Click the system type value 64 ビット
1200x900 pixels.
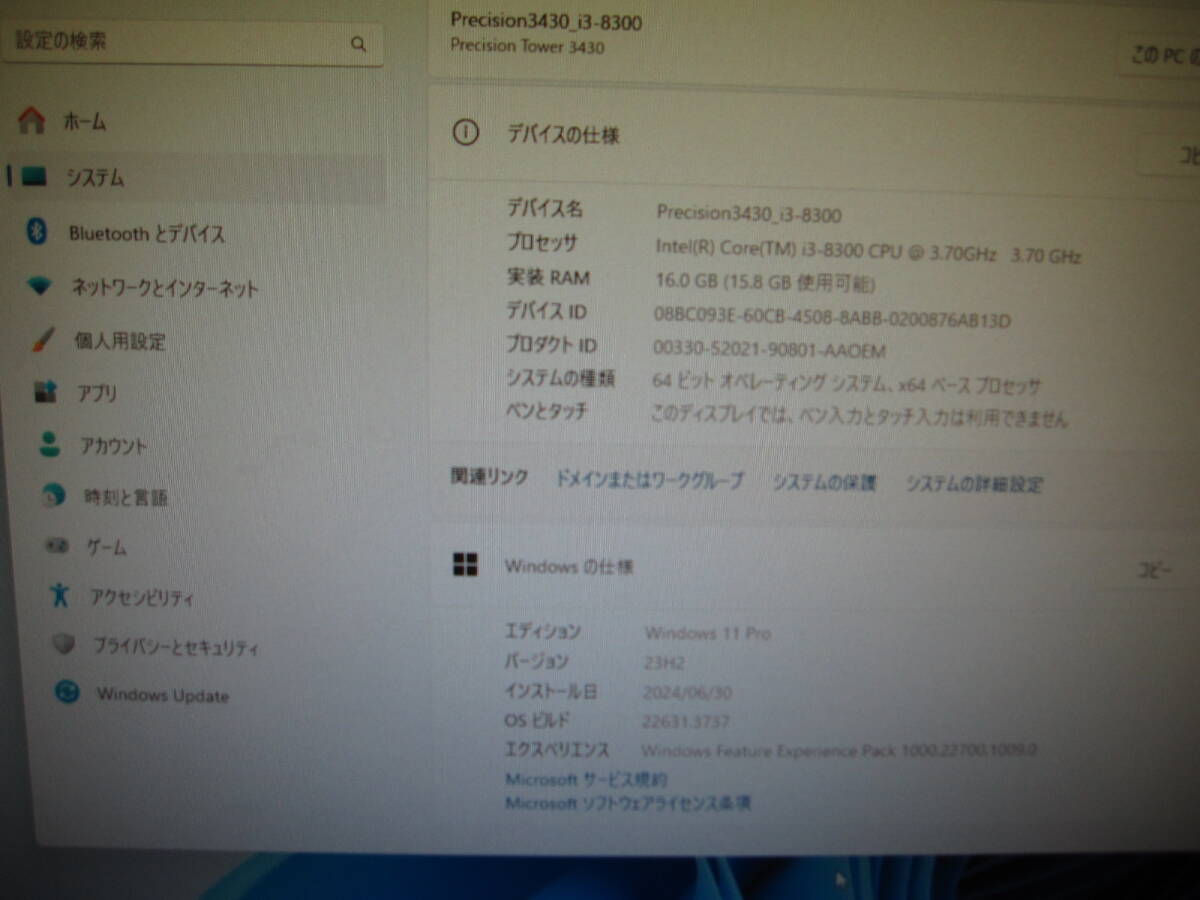tap(846, 383)
